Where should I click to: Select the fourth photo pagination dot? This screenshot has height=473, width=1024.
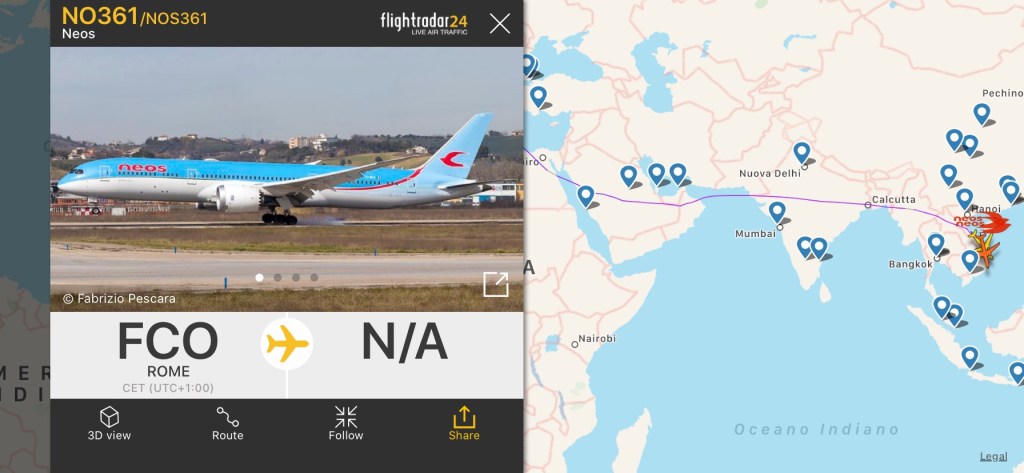pos(314,278)
